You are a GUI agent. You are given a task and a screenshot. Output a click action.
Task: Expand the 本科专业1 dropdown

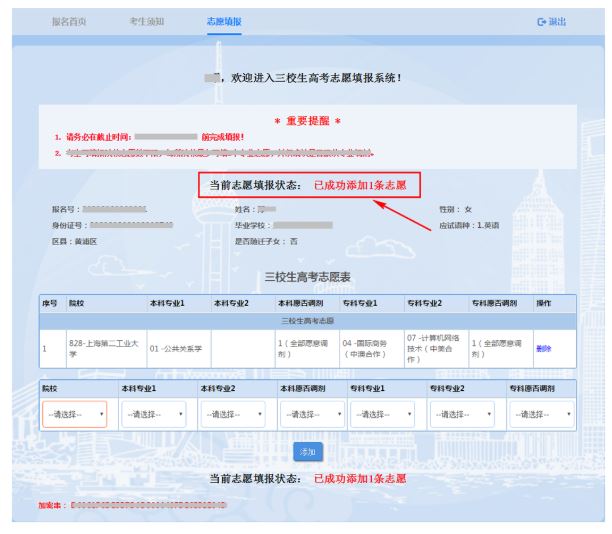click(153, 414)
